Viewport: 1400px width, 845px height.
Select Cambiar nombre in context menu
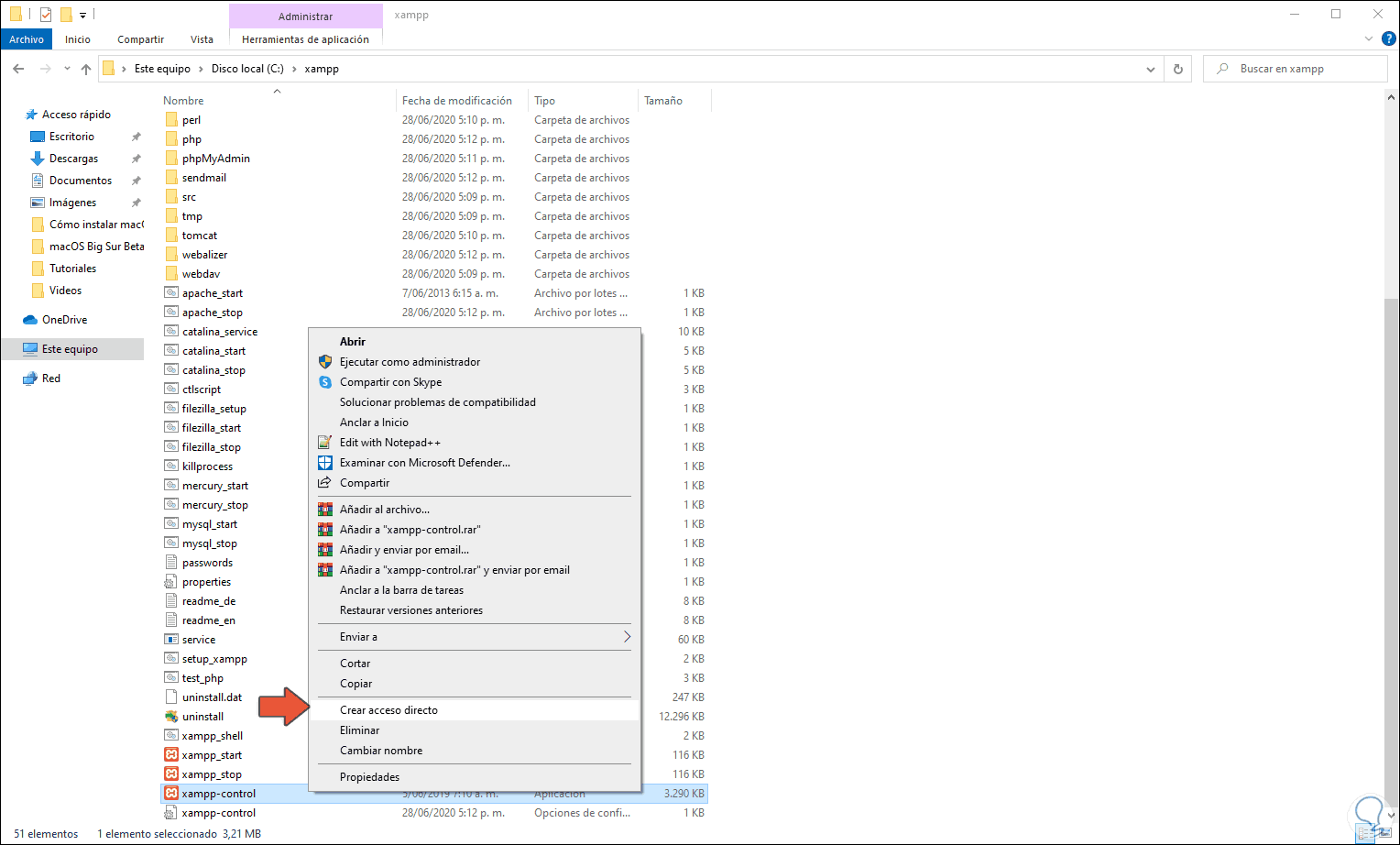click(x=475, y=751)
